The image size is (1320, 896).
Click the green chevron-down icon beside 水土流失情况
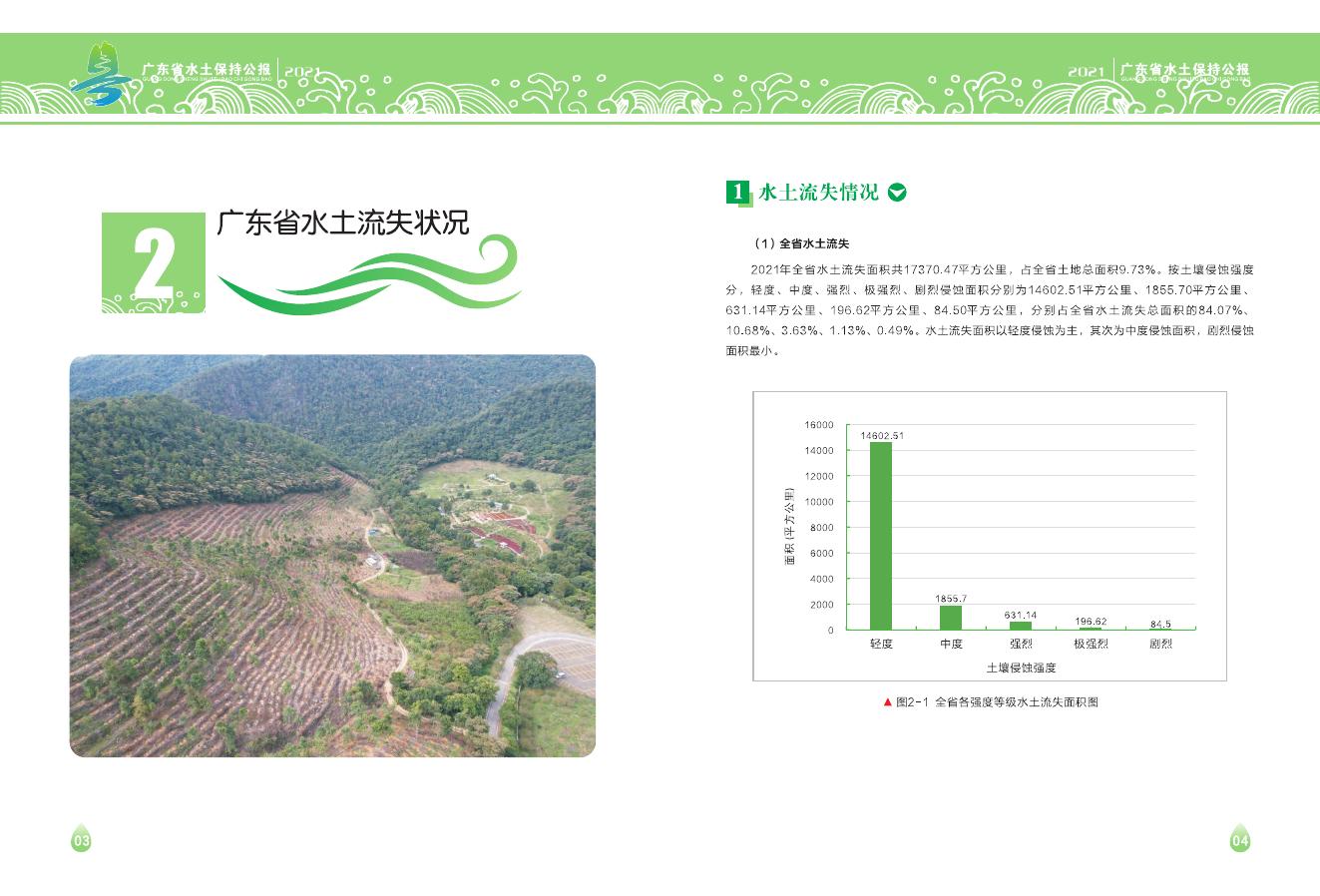pyautogui.click(x=897, y=193)
